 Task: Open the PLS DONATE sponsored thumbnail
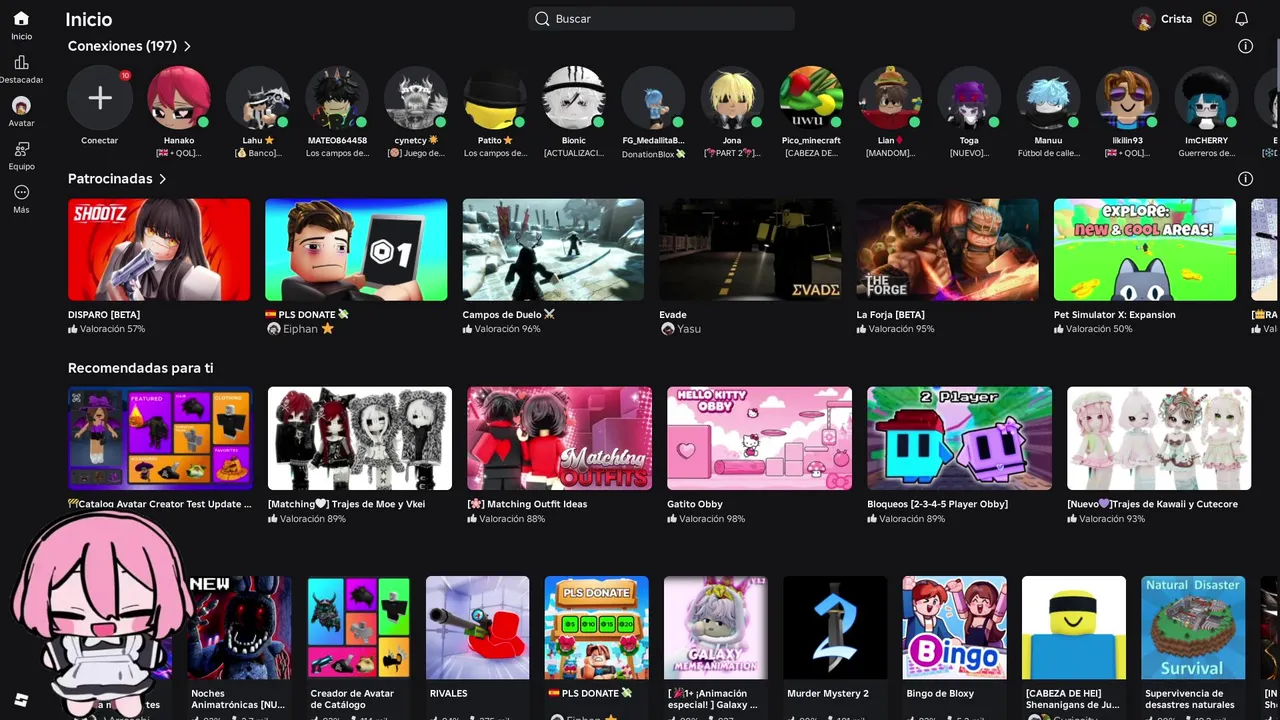[356, 249]
